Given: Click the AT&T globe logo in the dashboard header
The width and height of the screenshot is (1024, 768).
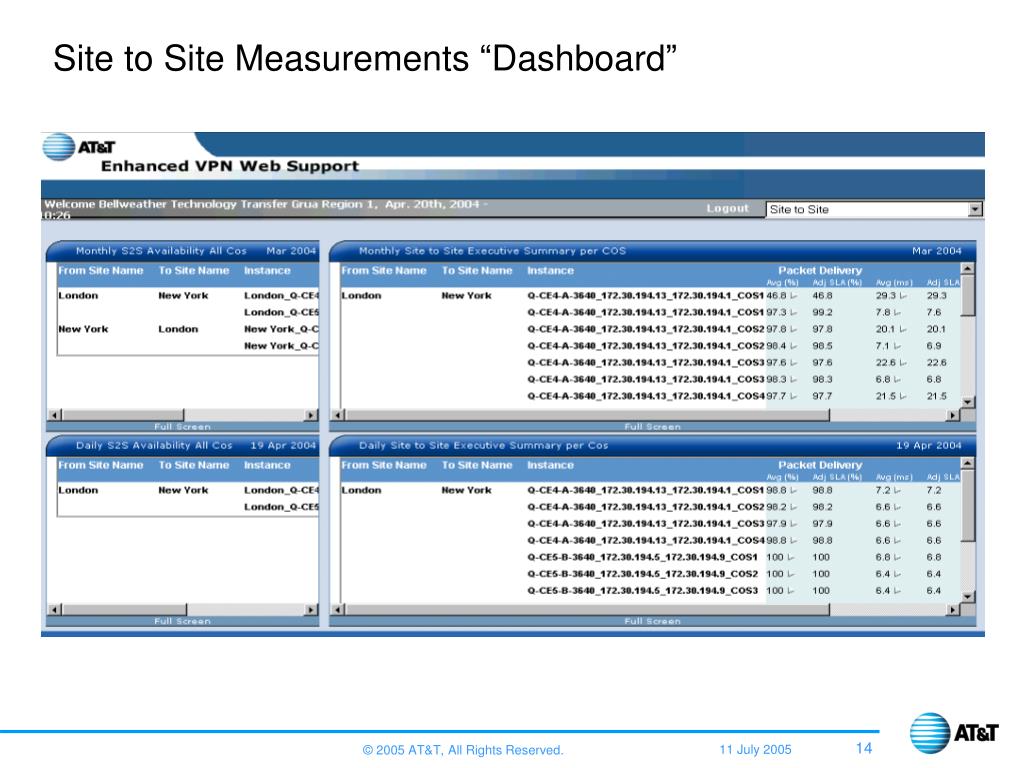Looking at the screenshot, I should tap(59, 147).
